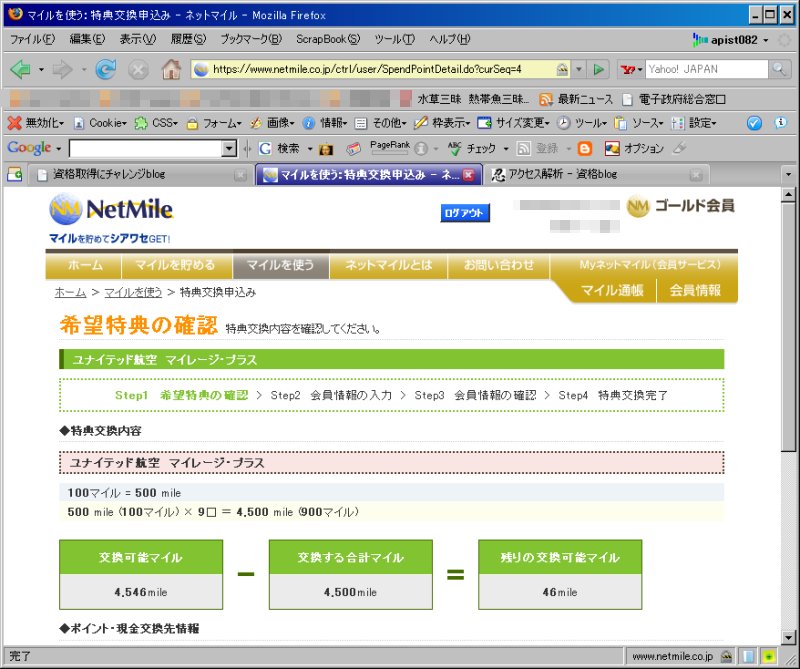The height and width of the screenshot is (669, 800).
Task: Switch to the 資格取得にチャレンジblog tab
Action: point(138,175)
